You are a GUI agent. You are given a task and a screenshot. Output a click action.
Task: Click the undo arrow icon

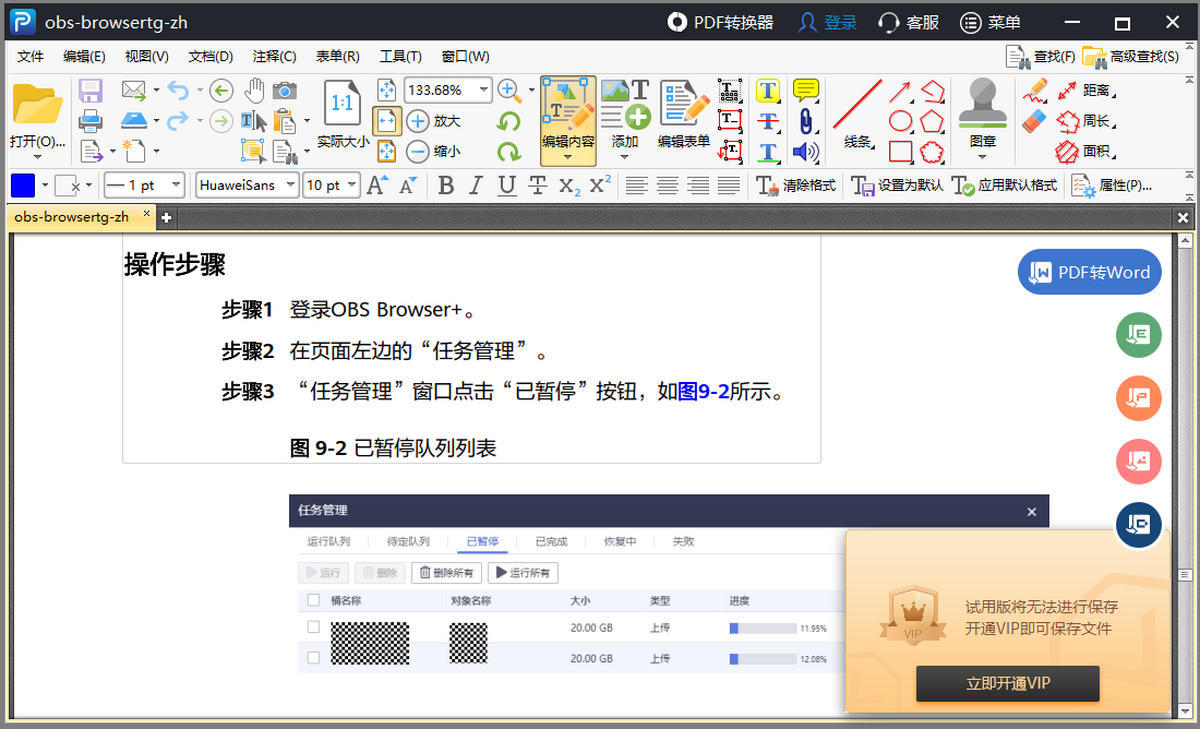click(178, 91)
